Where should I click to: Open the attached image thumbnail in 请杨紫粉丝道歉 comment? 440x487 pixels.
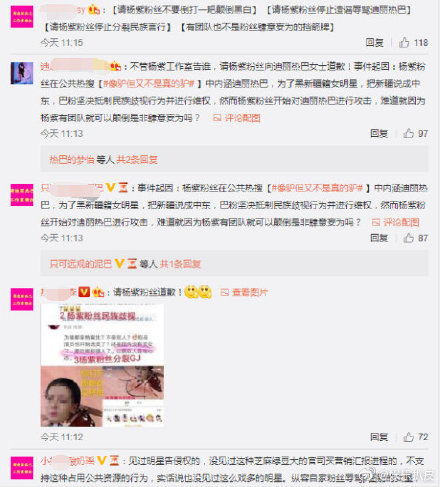(x=102, y=365)
